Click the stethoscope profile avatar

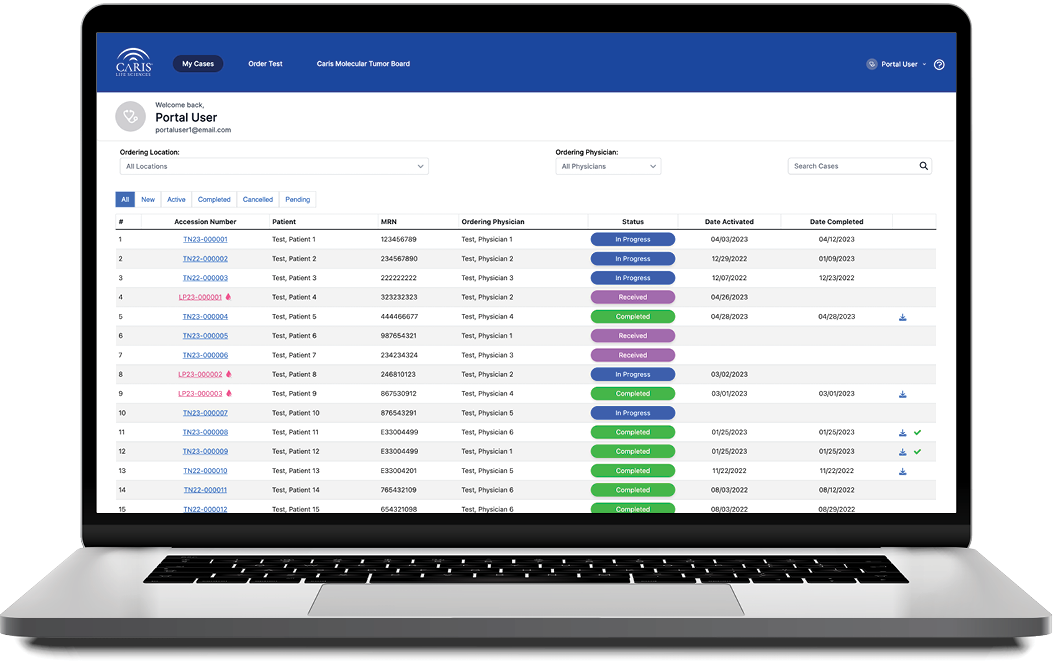[x=130, y=116]
